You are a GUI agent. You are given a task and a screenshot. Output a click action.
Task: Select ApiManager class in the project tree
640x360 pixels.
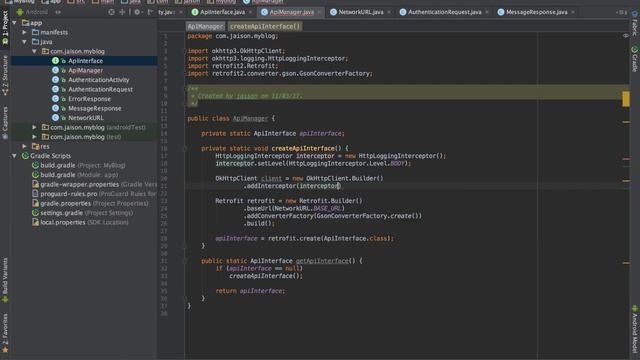click(x=85, y=70)
